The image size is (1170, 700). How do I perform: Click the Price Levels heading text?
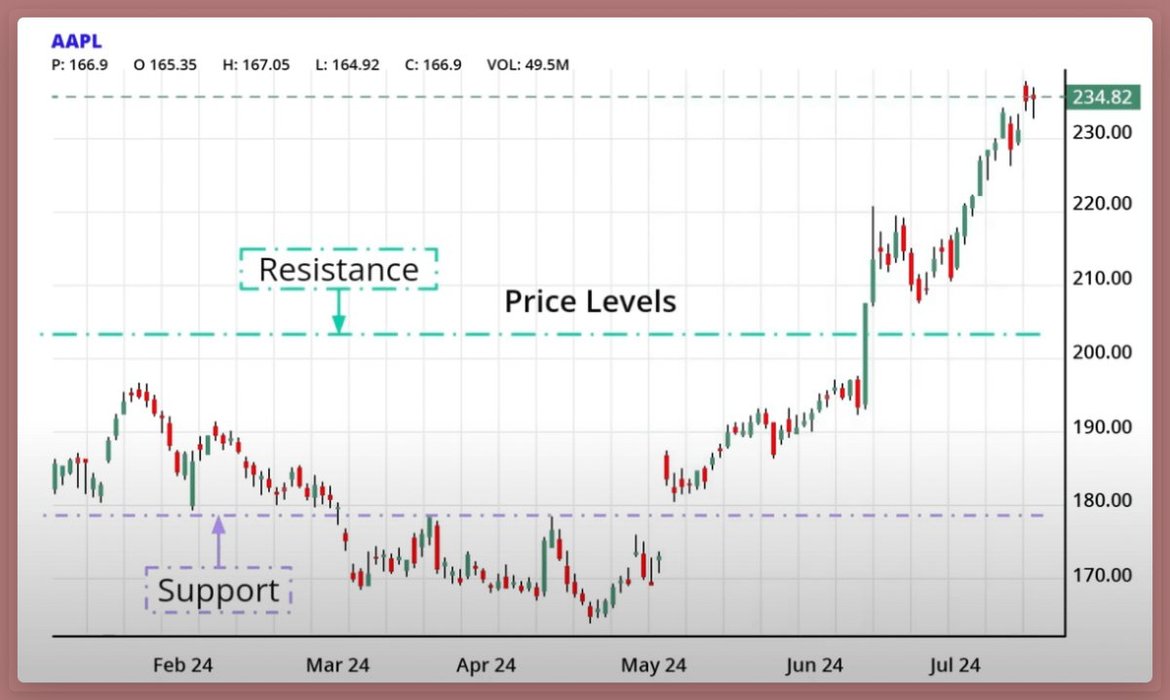[x=590, y=301]
